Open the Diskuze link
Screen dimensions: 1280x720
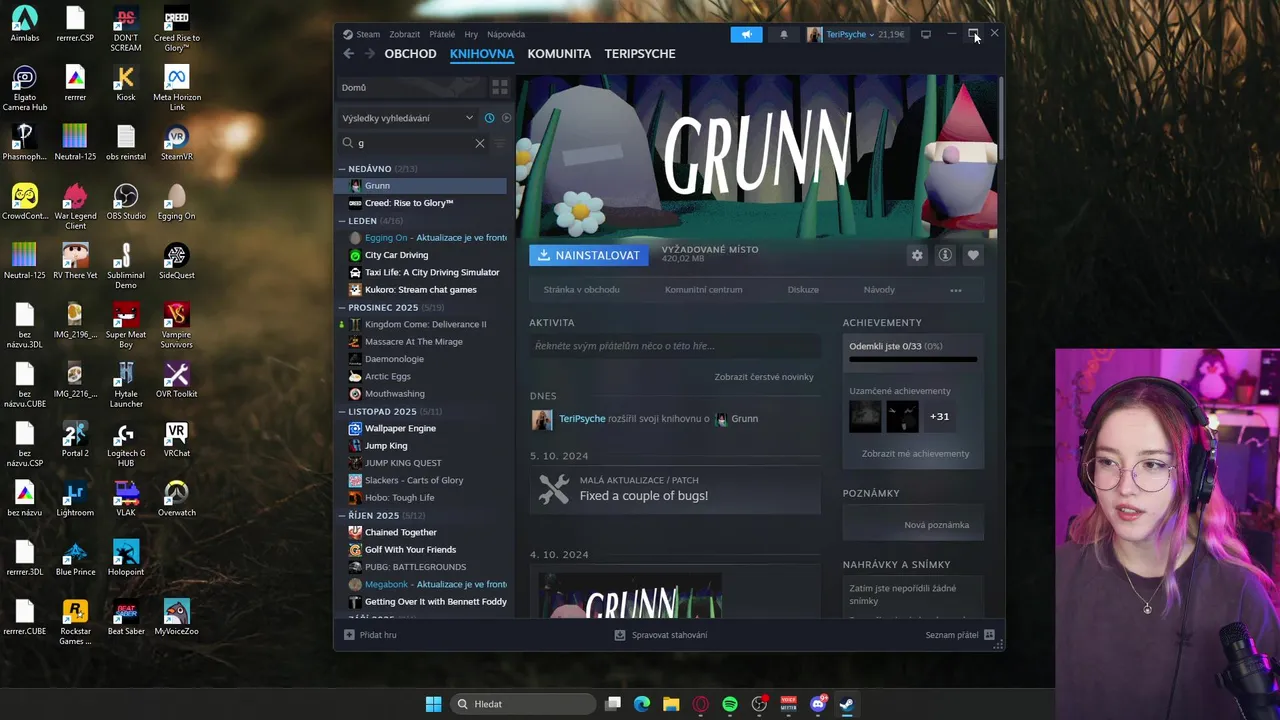point(803,290)
